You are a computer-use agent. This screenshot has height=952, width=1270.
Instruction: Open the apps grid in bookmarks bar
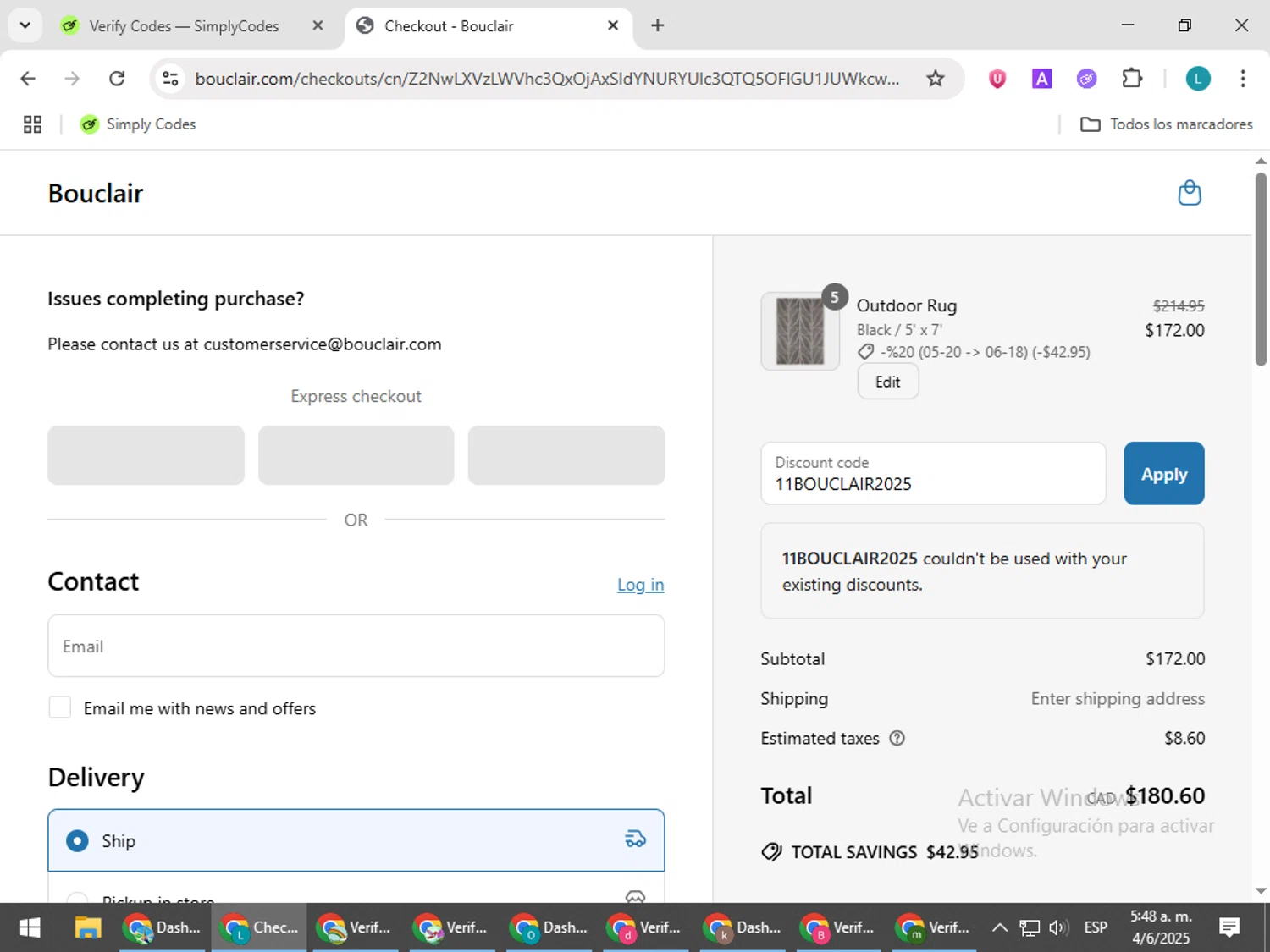pyautogui.click(x=32, y=124)
